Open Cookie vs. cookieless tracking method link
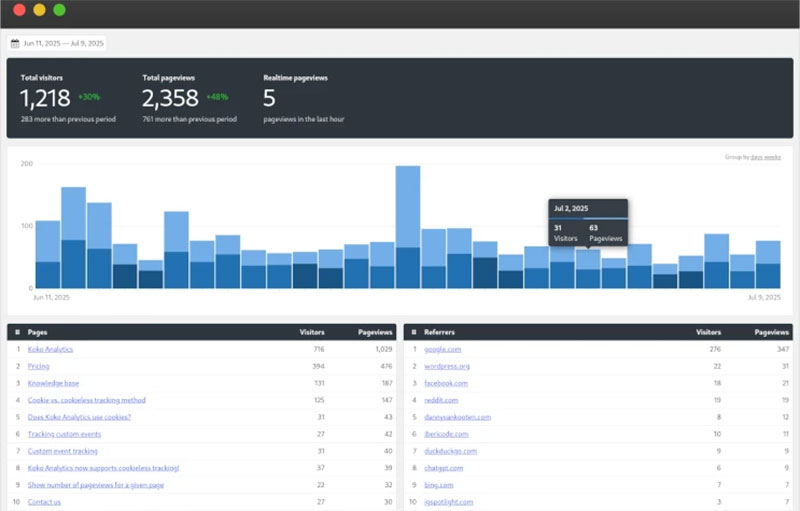Image resolution: width=800 pixels, height=511 pixels. tap(86, 400)
